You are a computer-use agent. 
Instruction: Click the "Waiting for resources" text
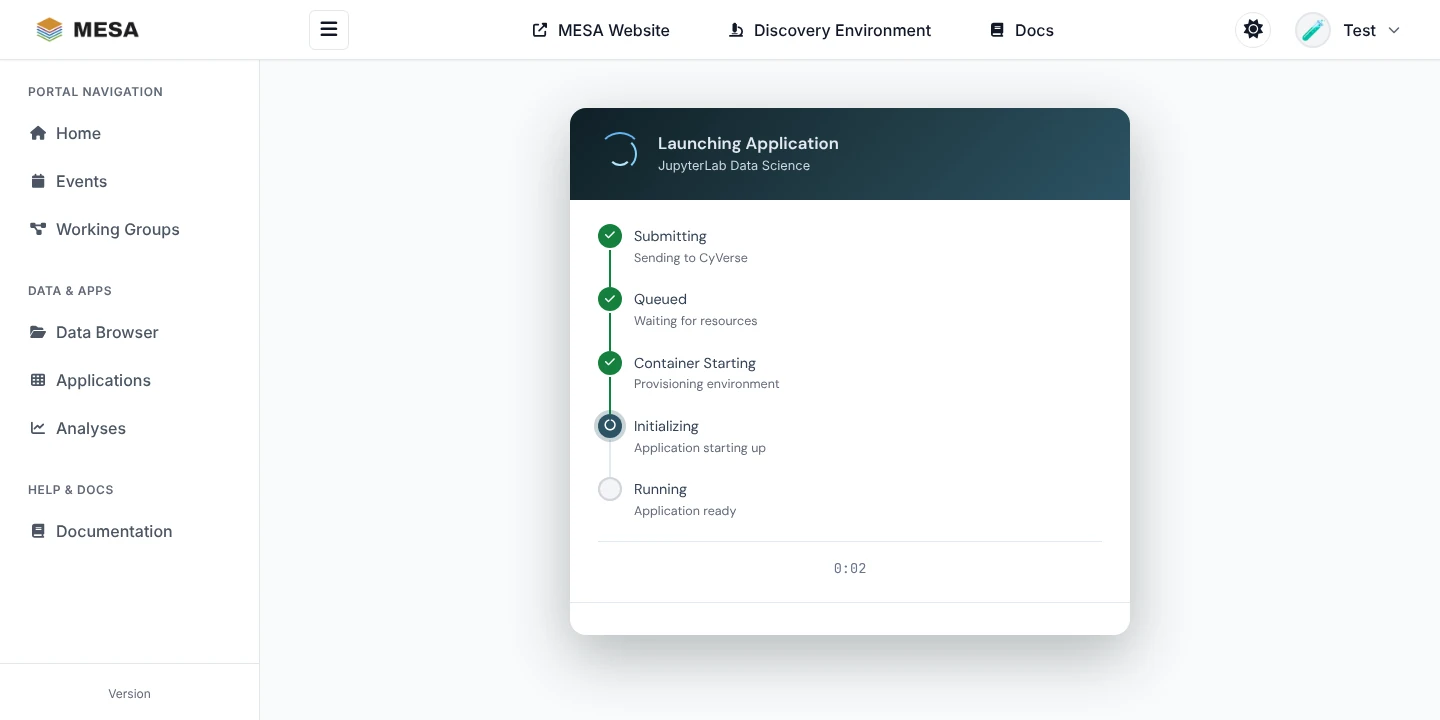pyautogui.click(x=696, y=321)
